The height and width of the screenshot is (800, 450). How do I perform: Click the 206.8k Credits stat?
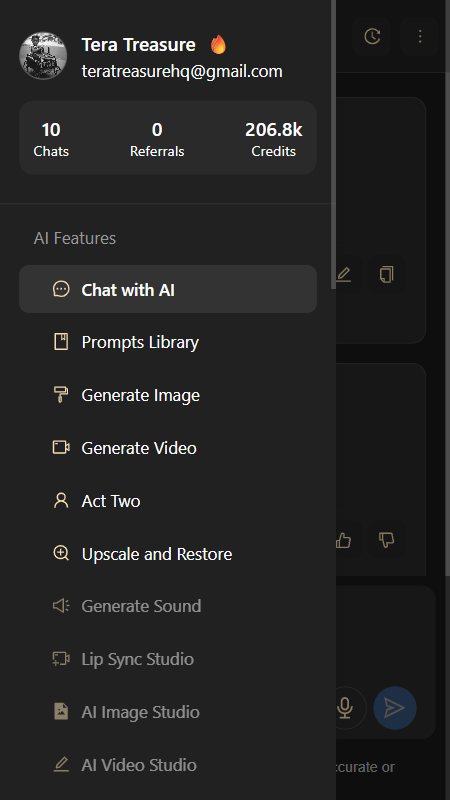coord(273,138)
